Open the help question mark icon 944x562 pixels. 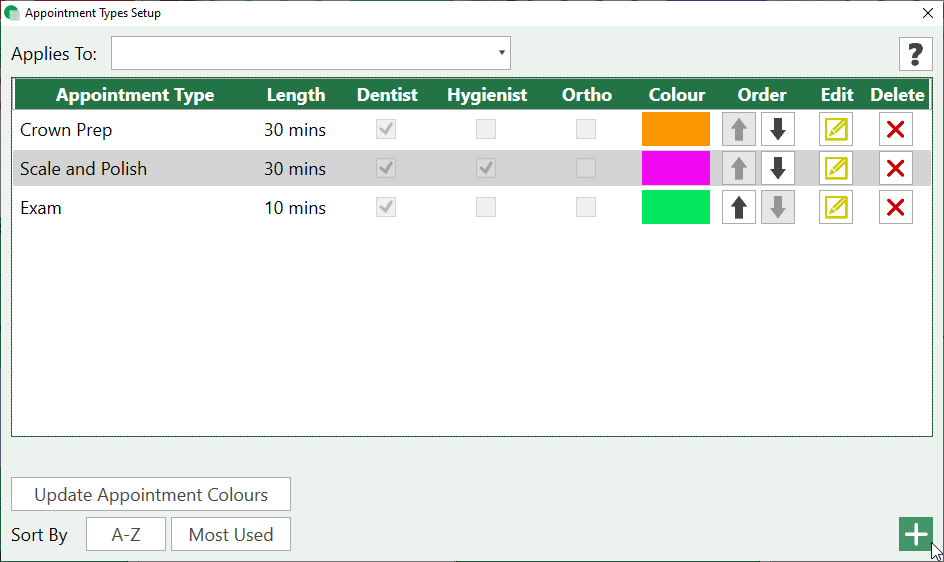tap(915, 54)
